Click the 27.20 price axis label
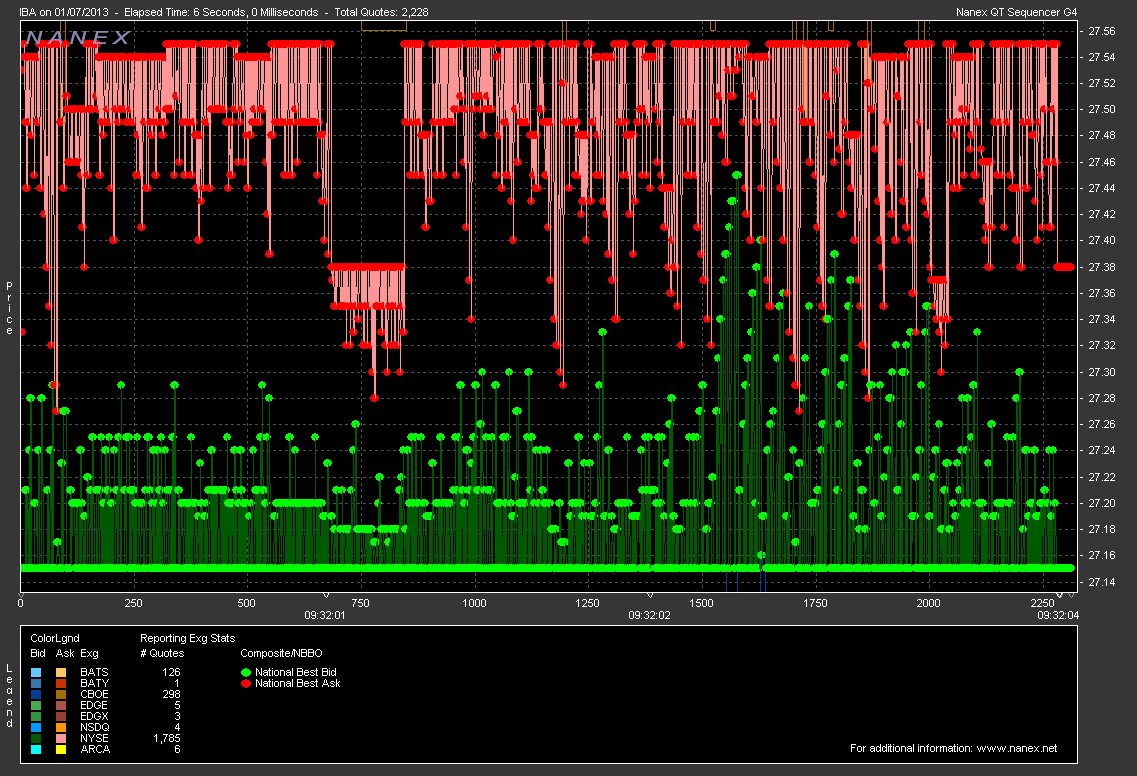This screenshot has width=1137, height=776. 1102,503
